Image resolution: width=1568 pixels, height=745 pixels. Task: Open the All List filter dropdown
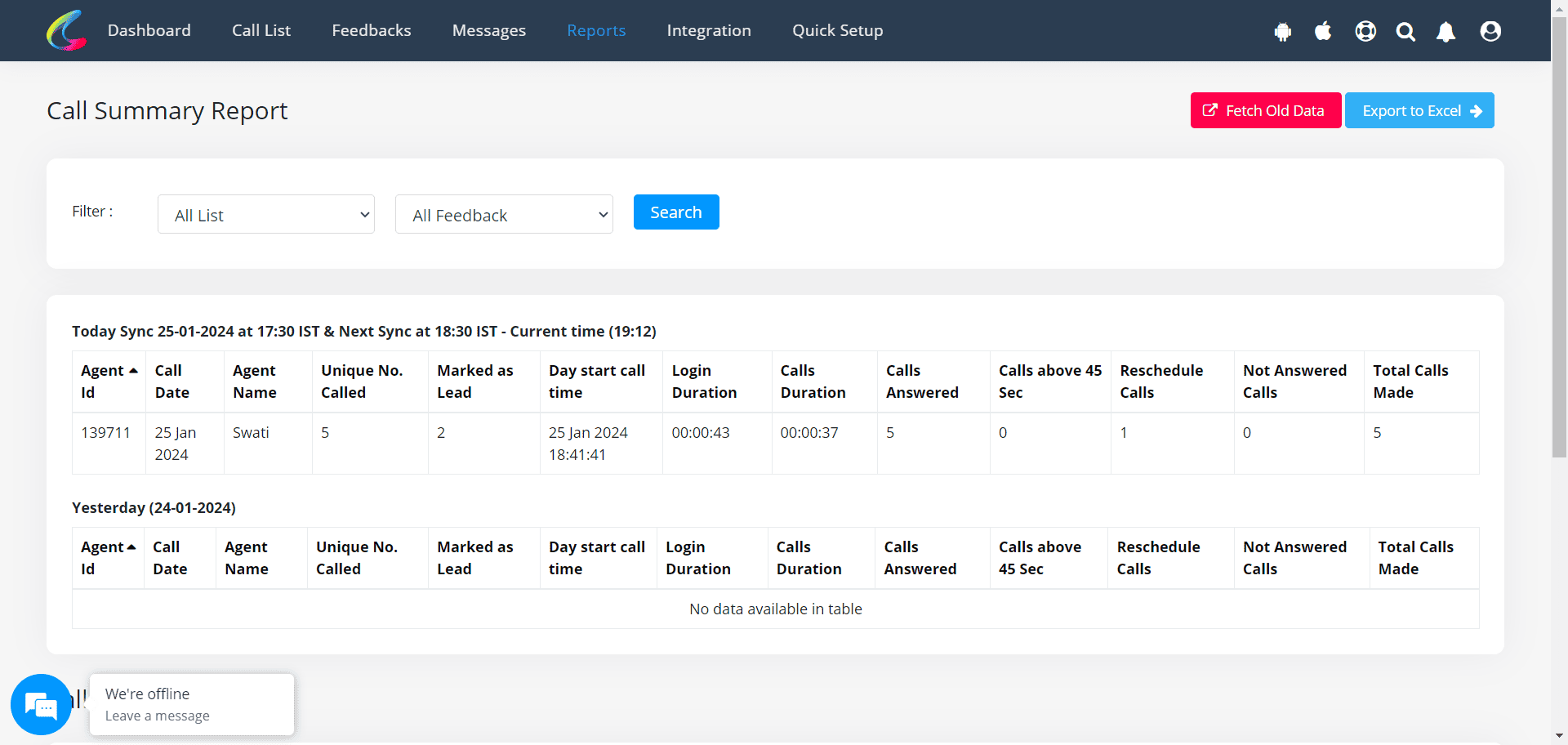tap(265, 214)
